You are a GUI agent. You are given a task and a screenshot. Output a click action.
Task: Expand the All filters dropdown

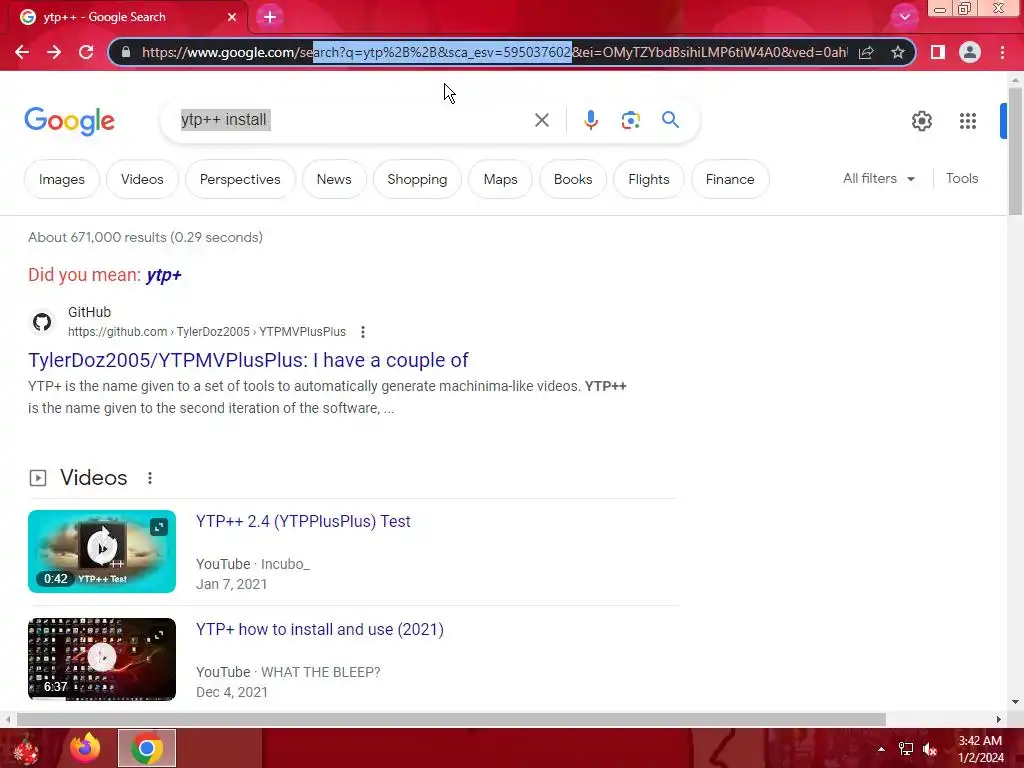(x=879, y=178)
